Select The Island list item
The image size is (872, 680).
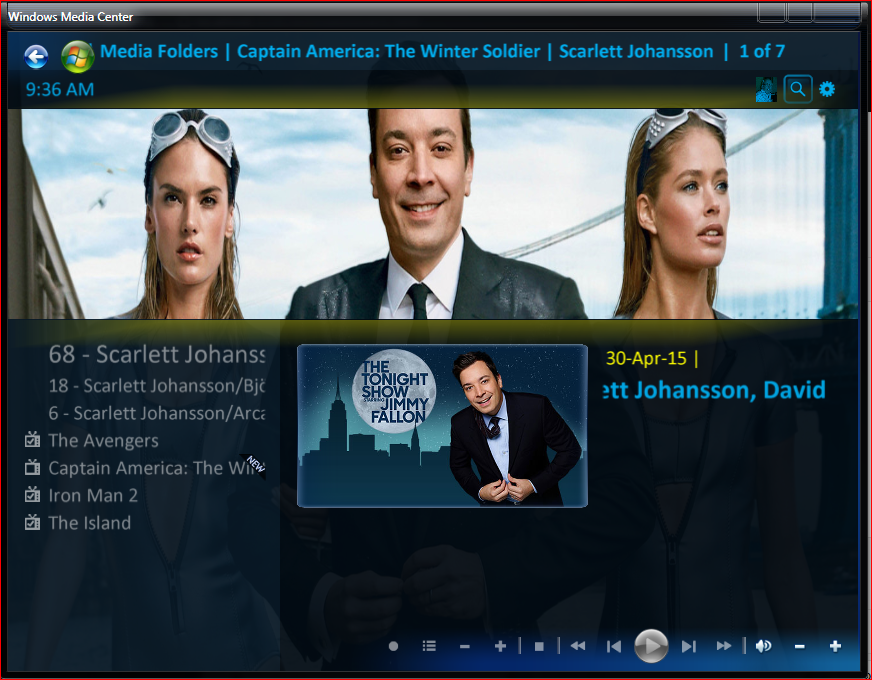click(90, 523)
